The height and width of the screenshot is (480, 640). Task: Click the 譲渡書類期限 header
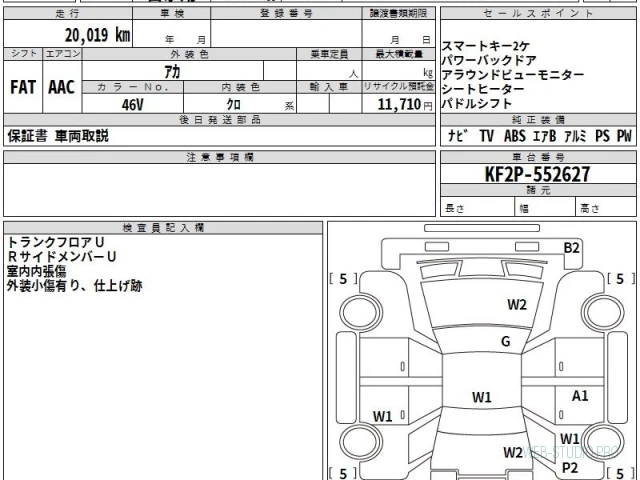[398, 13]
